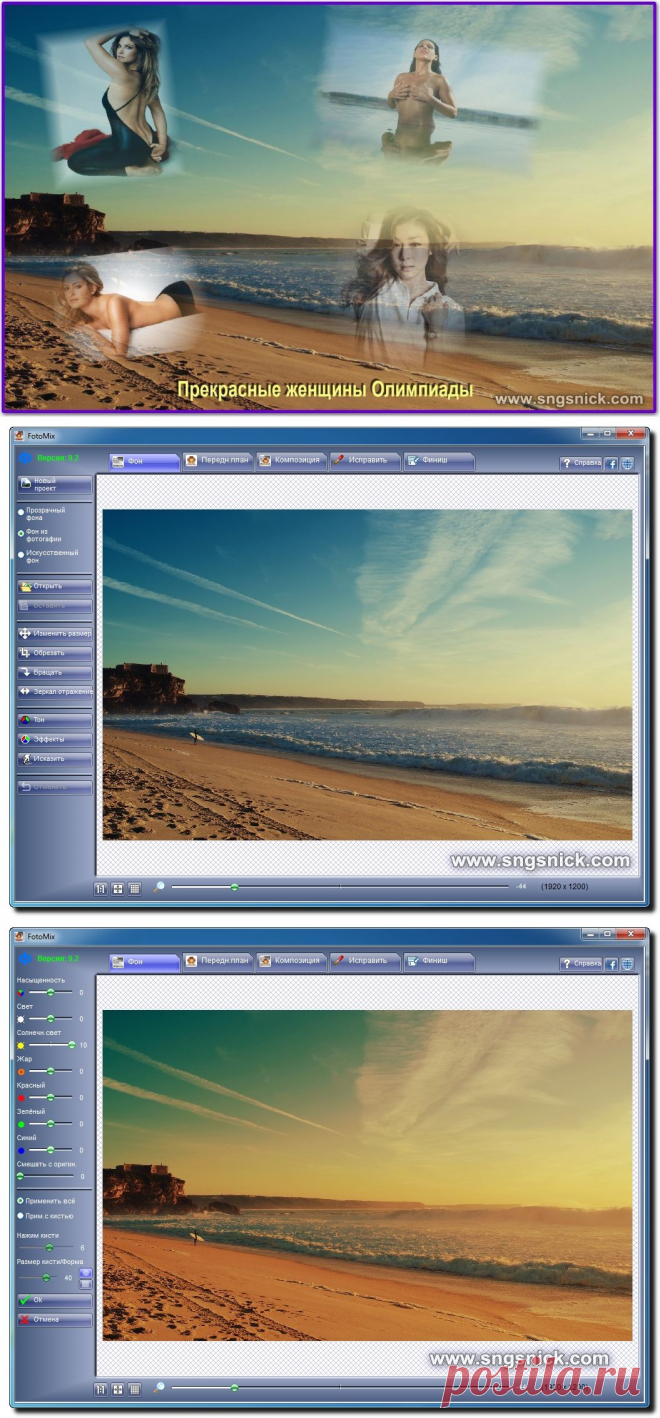660x1418 pixels.
Task: Choose the Вращать rotate tool
Action: tap(55, 672)
